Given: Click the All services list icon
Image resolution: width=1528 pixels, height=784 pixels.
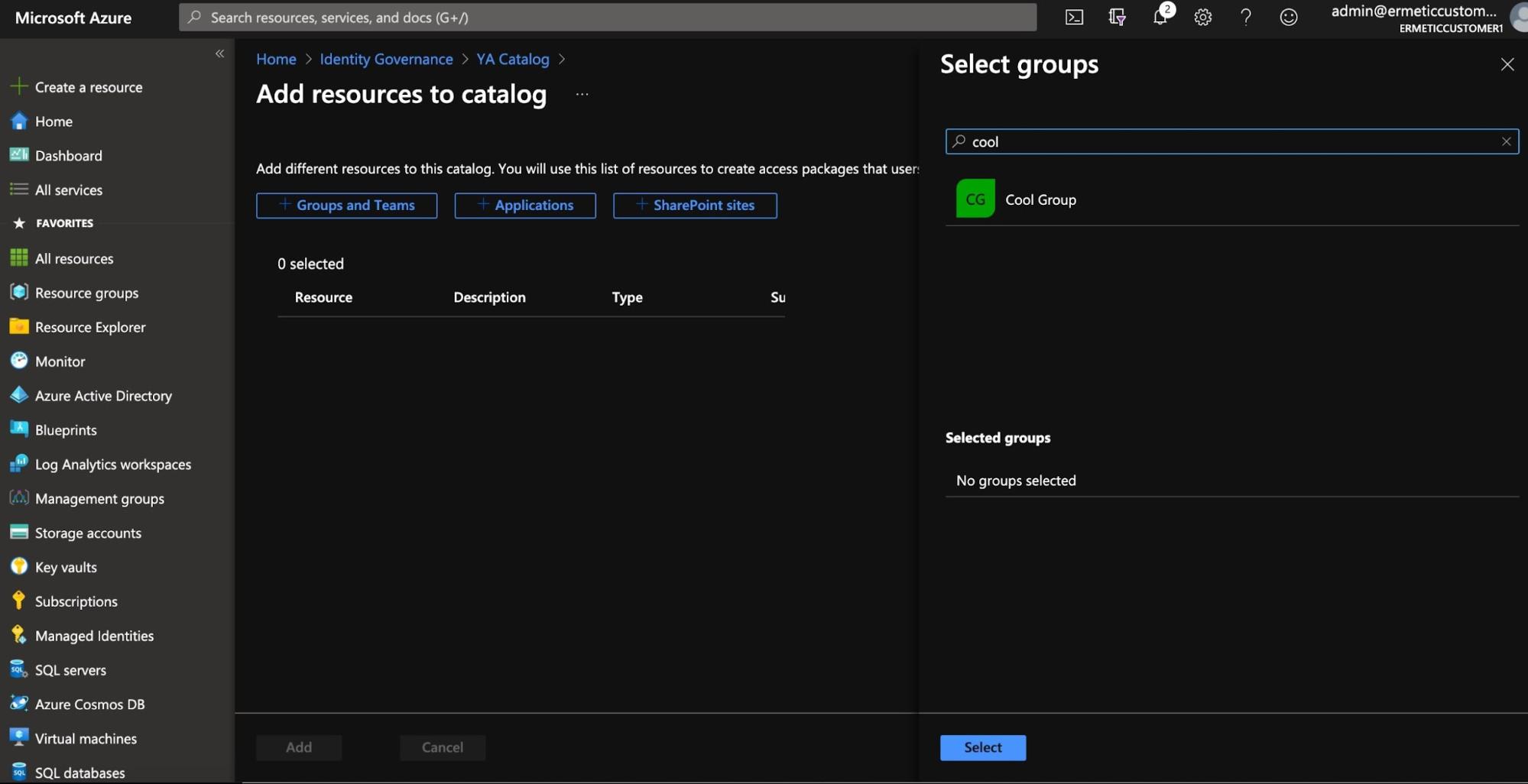Looking at the screenshot, I should 19,190.
